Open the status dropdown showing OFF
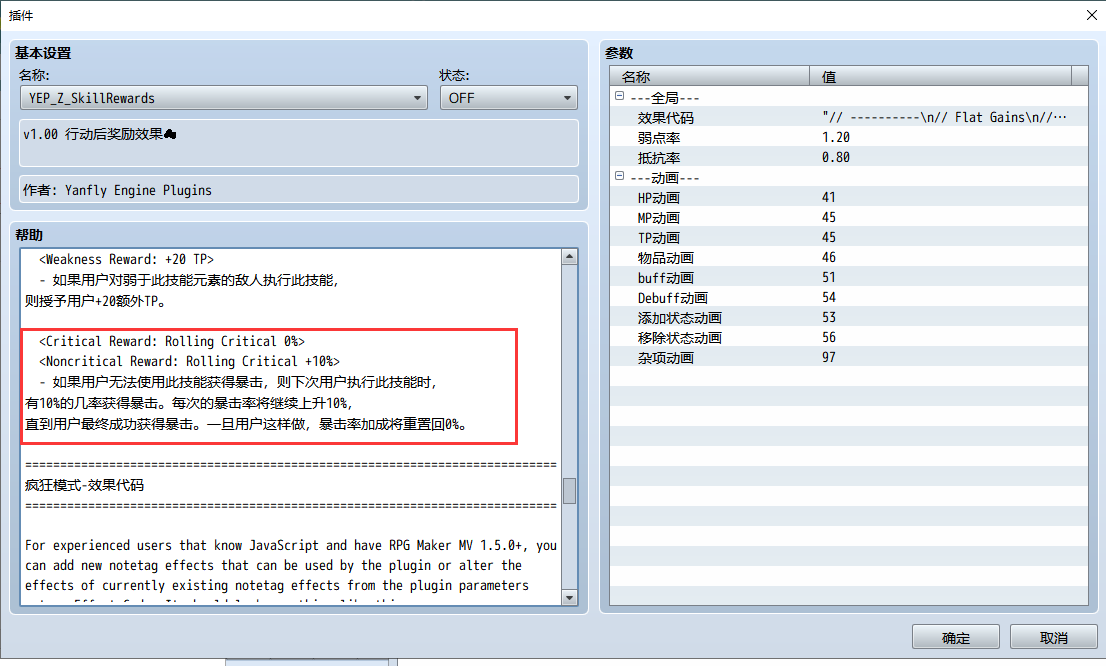Screen dimensions: 1106x666 509,98
